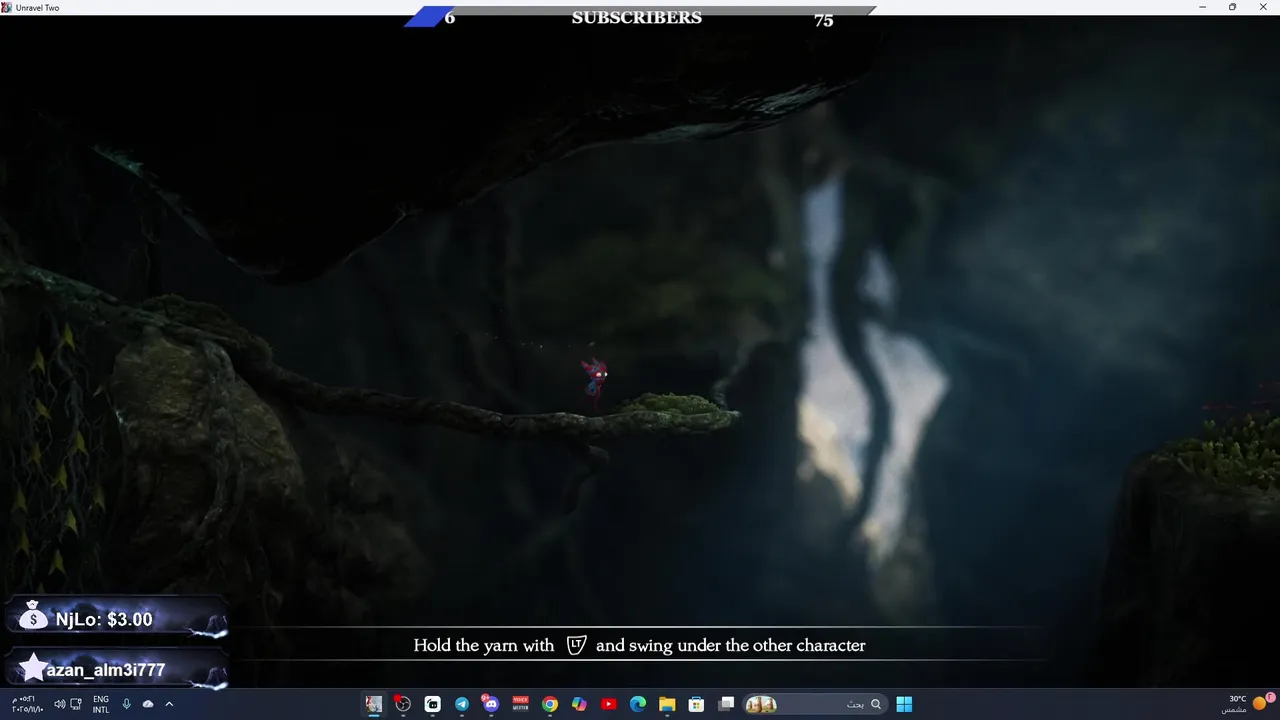
Task: Click the taskbar search box
Action: pyautogui.click(x=815, y=704)
